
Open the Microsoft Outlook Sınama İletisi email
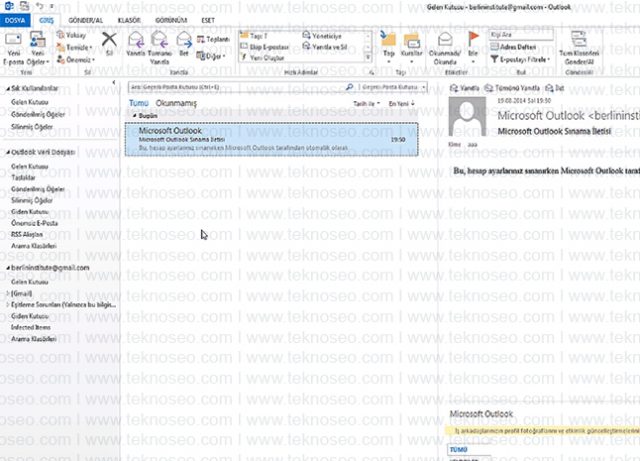(271, 139)
